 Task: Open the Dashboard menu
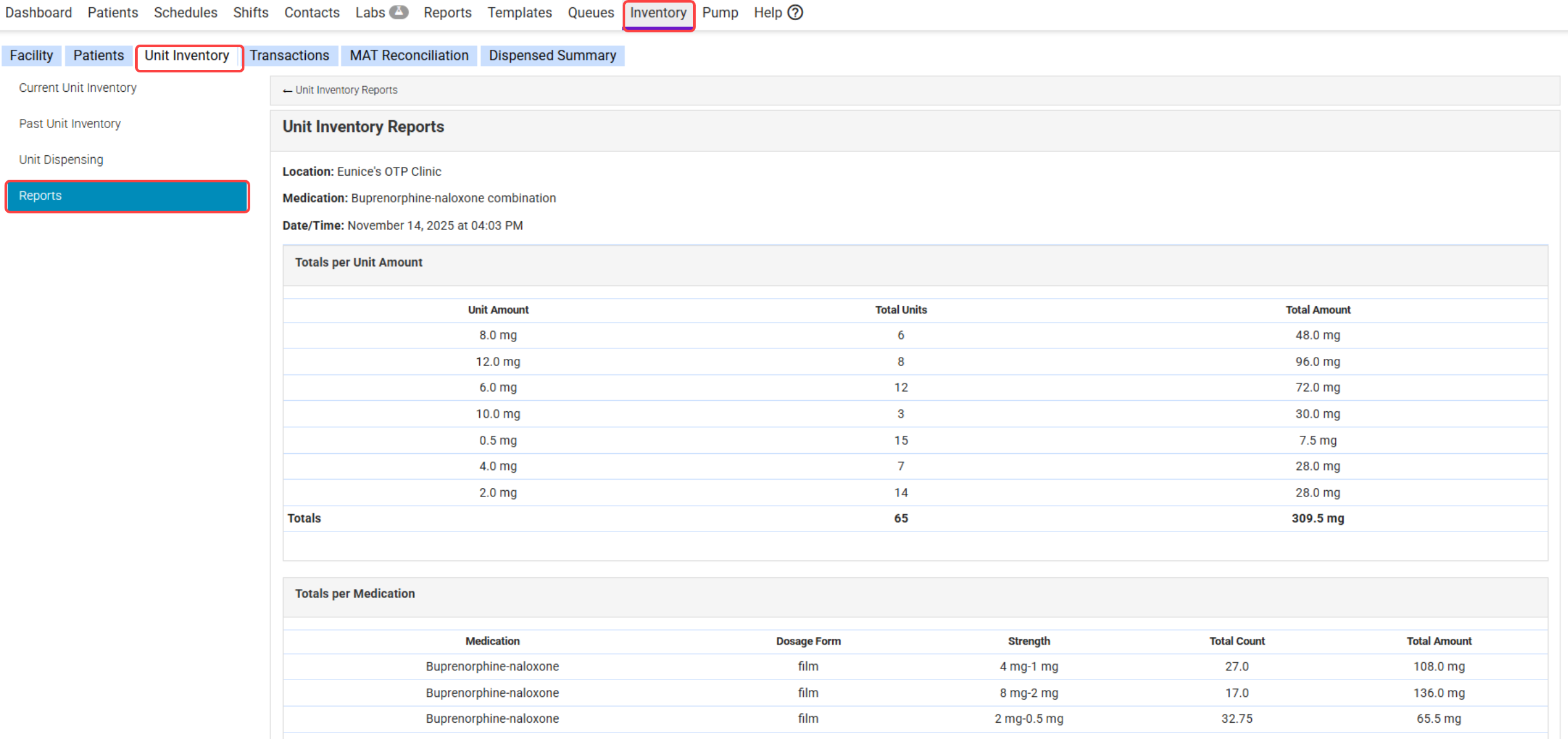coord(38,12)
